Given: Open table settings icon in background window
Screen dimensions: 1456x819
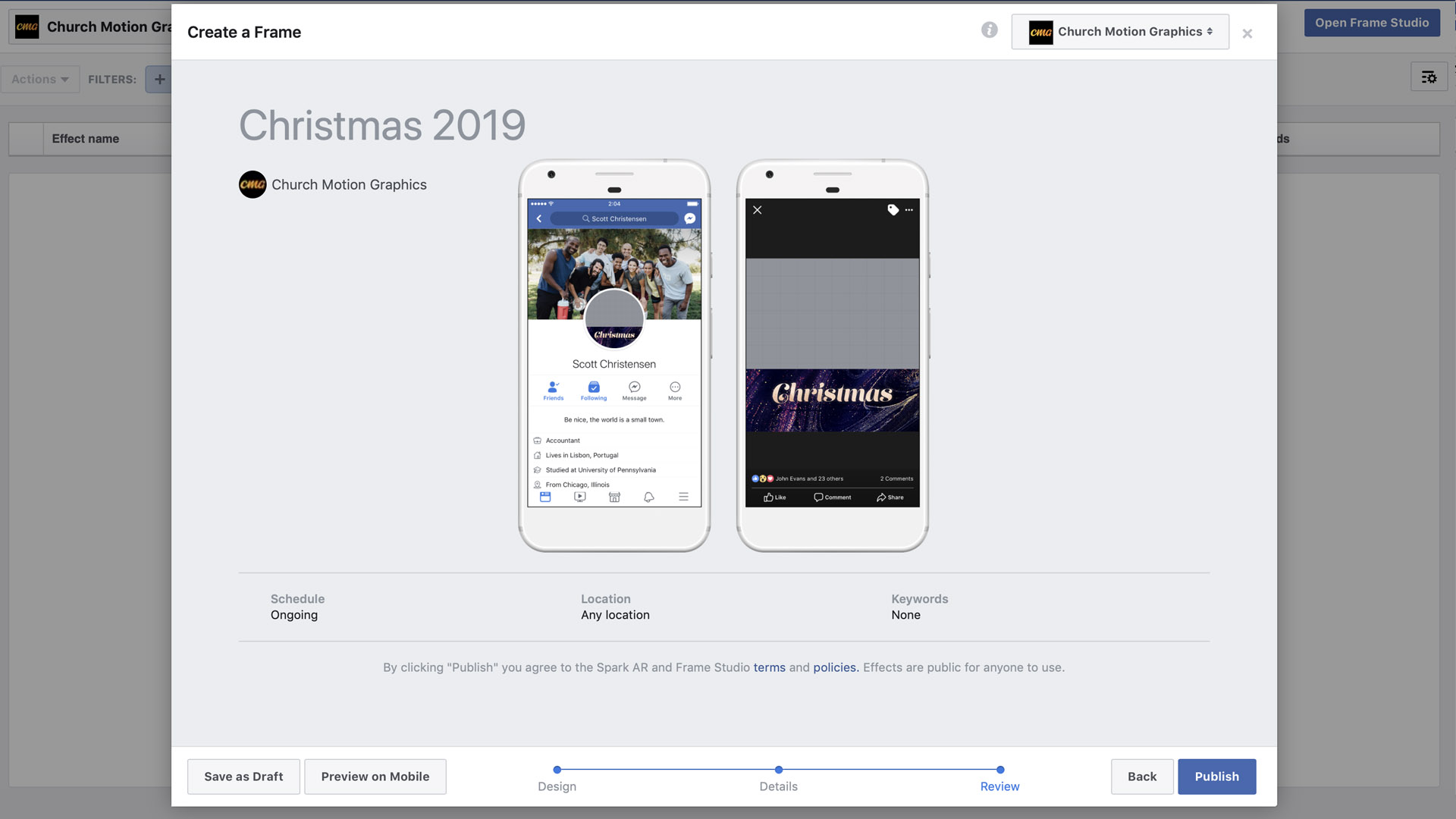Looking at the screenshot, I should coord(1429,77).
